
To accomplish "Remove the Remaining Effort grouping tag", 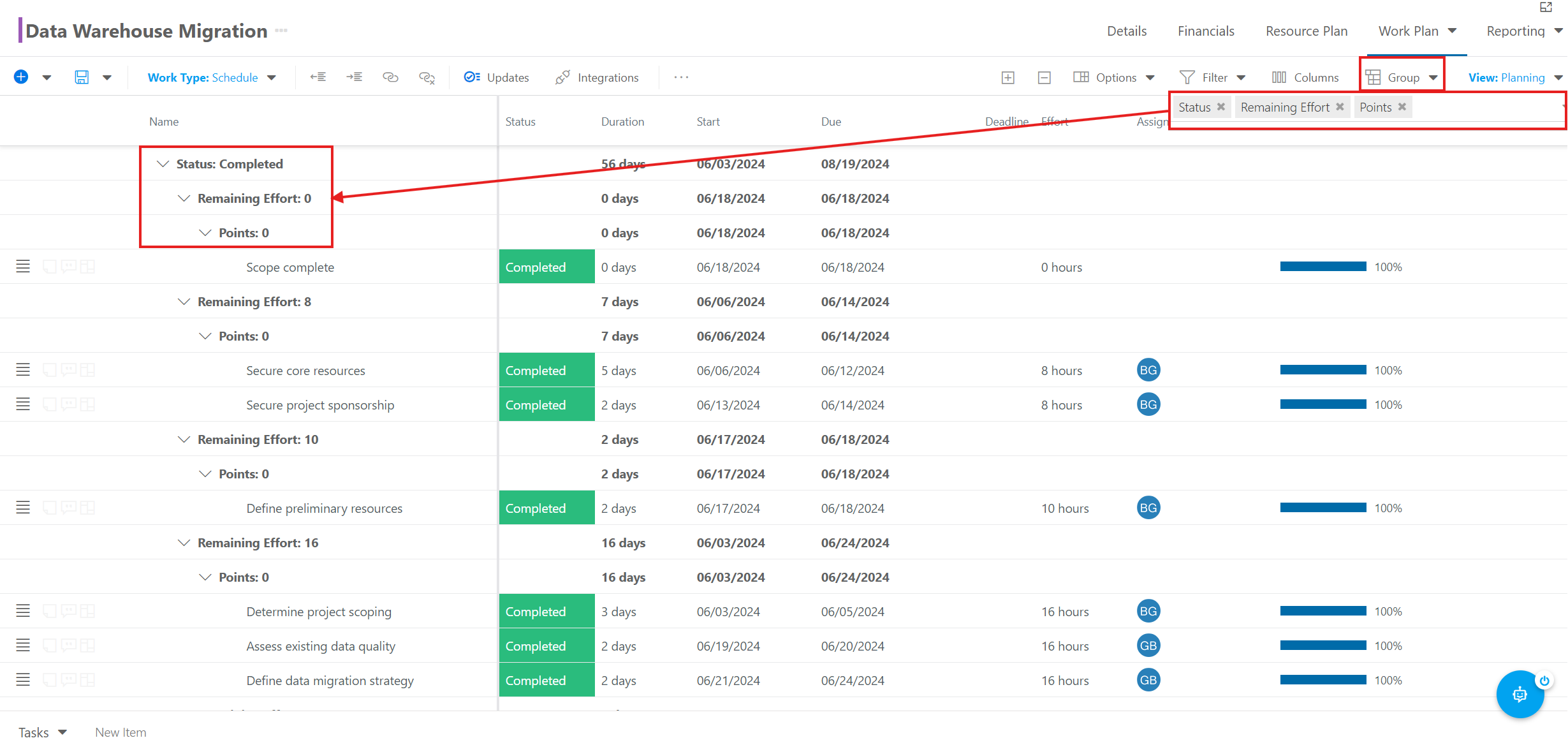I will coord(1340,107).
